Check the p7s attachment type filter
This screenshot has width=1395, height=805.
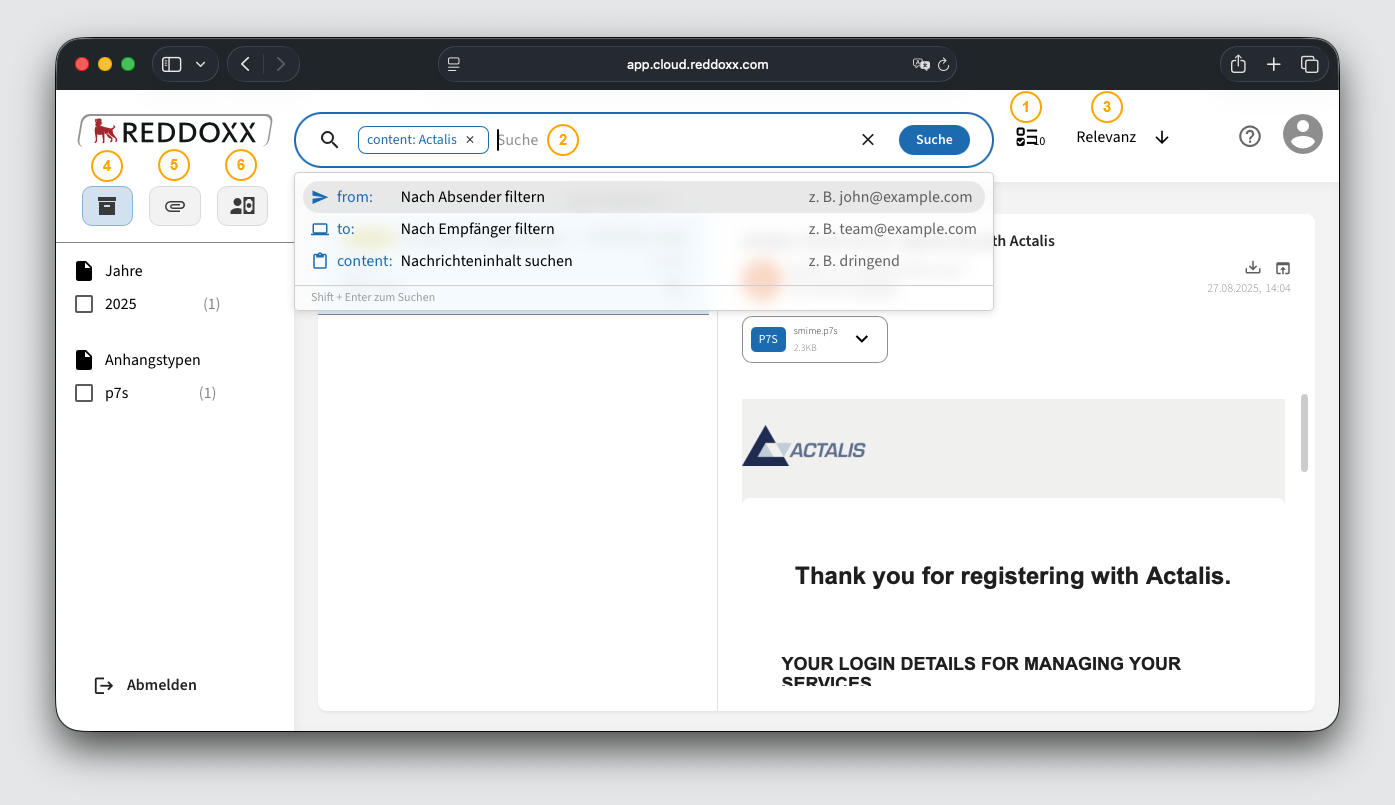tap(85, 393)
